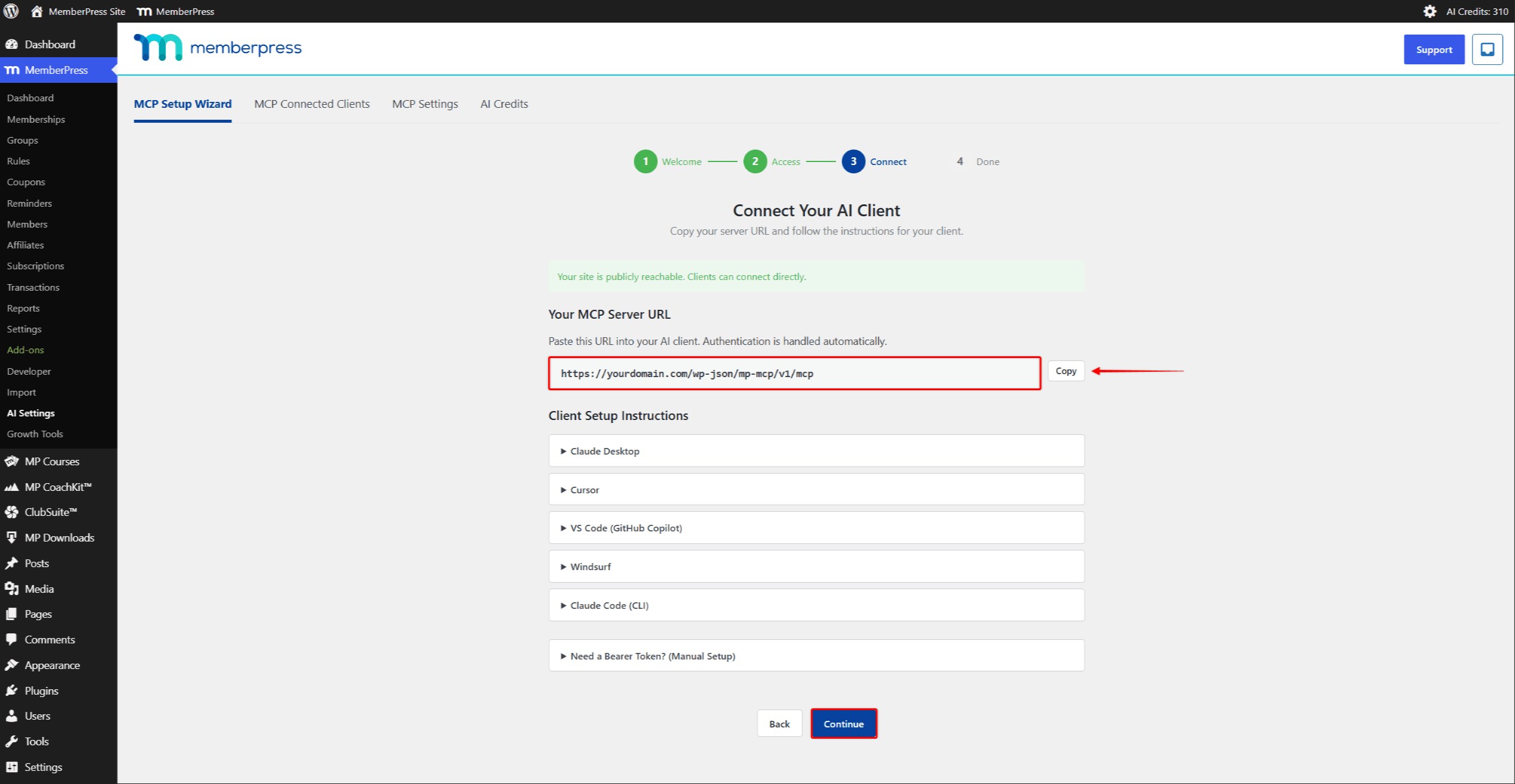This screenshot has height=784, width=1515.
Task: Click the Plugins plug icon
Action: (11, 690)
